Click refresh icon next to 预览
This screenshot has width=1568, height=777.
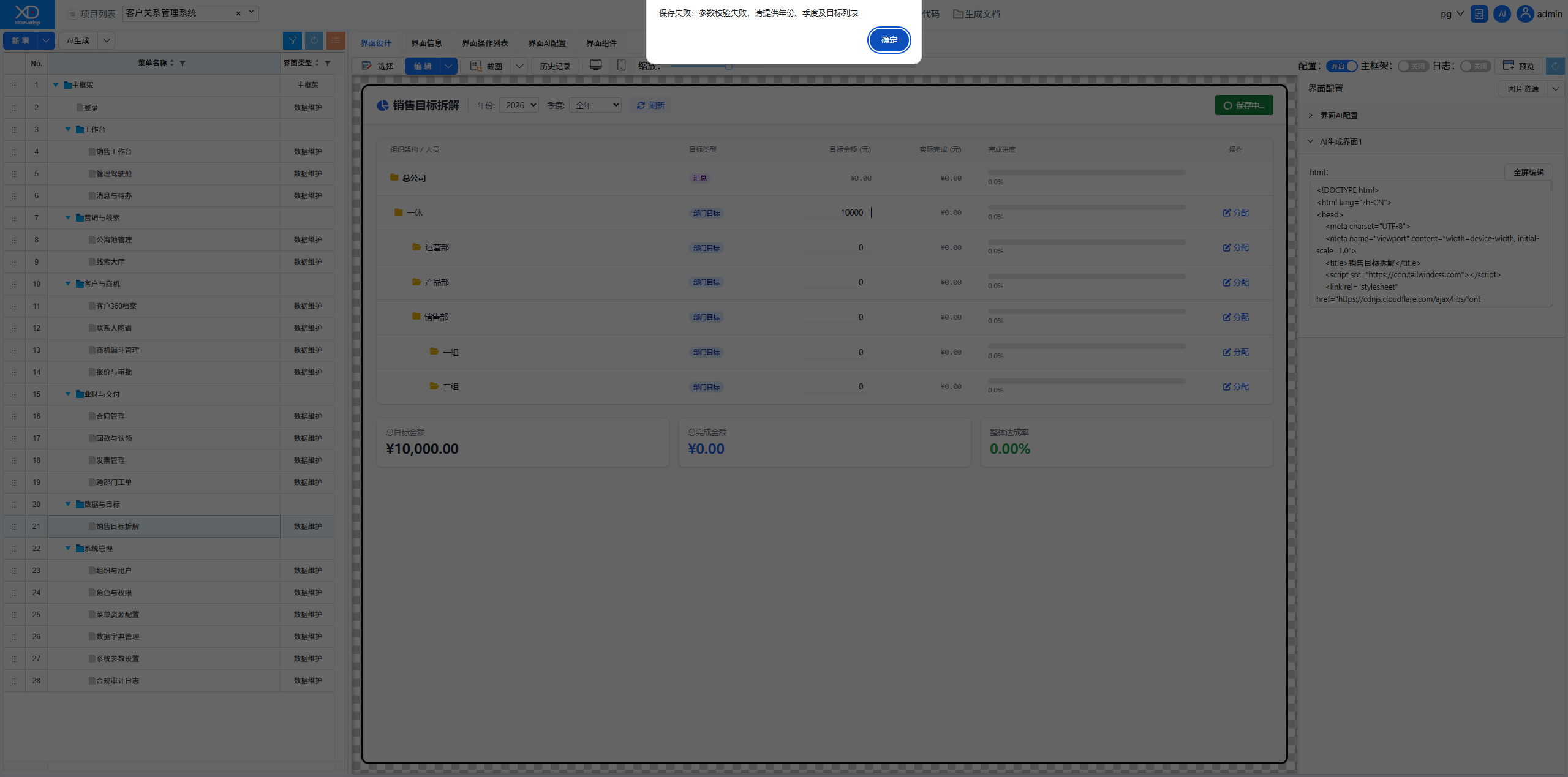point(1555,66)
